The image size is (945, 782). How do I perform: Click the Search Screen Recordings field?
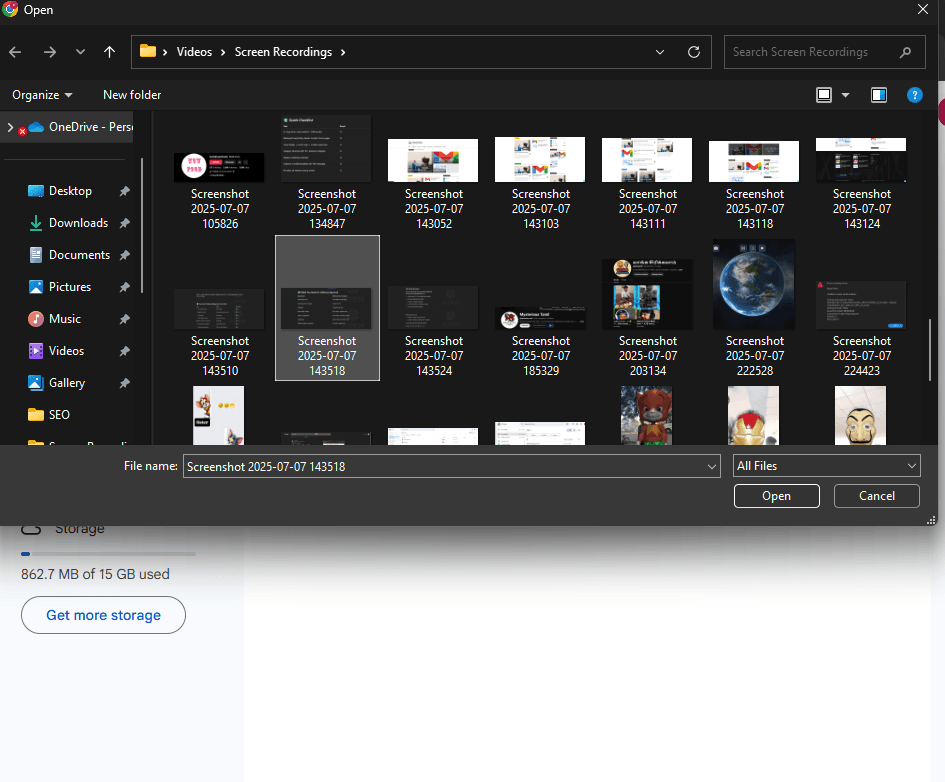click(x=810, y=52)
